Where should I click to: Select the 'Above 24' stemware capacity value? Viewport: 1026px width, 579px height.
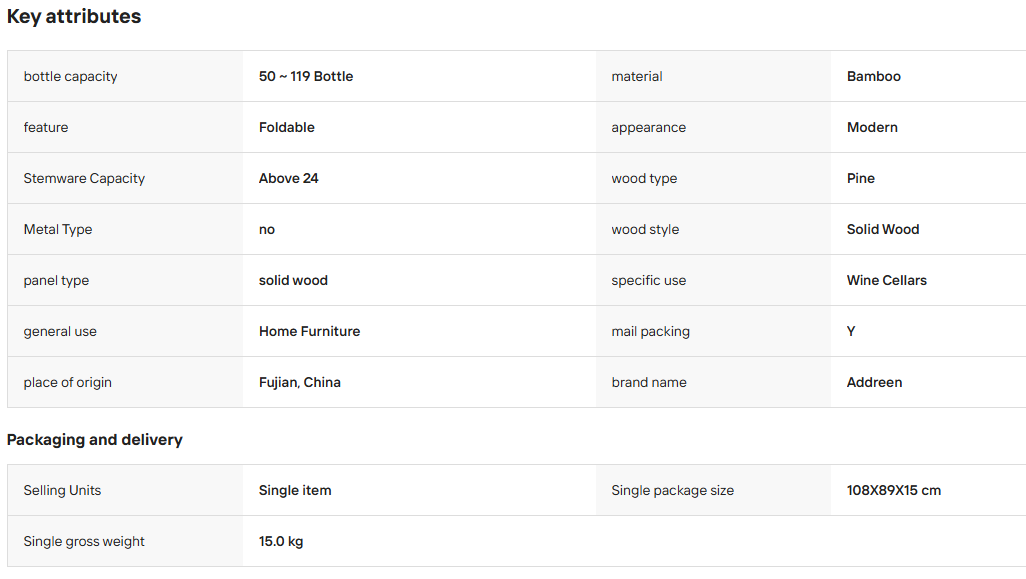click(289, 178)
